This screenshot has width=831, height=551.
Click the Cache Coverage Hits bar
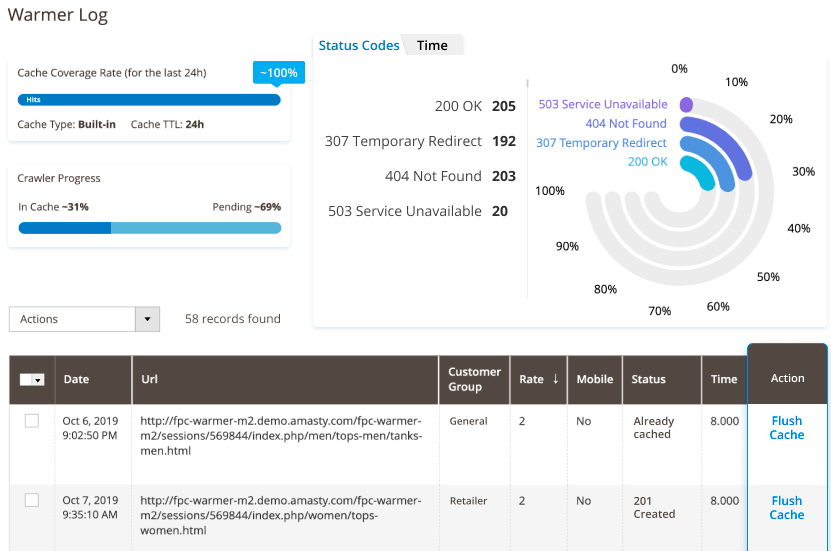[x=150, y=100]
